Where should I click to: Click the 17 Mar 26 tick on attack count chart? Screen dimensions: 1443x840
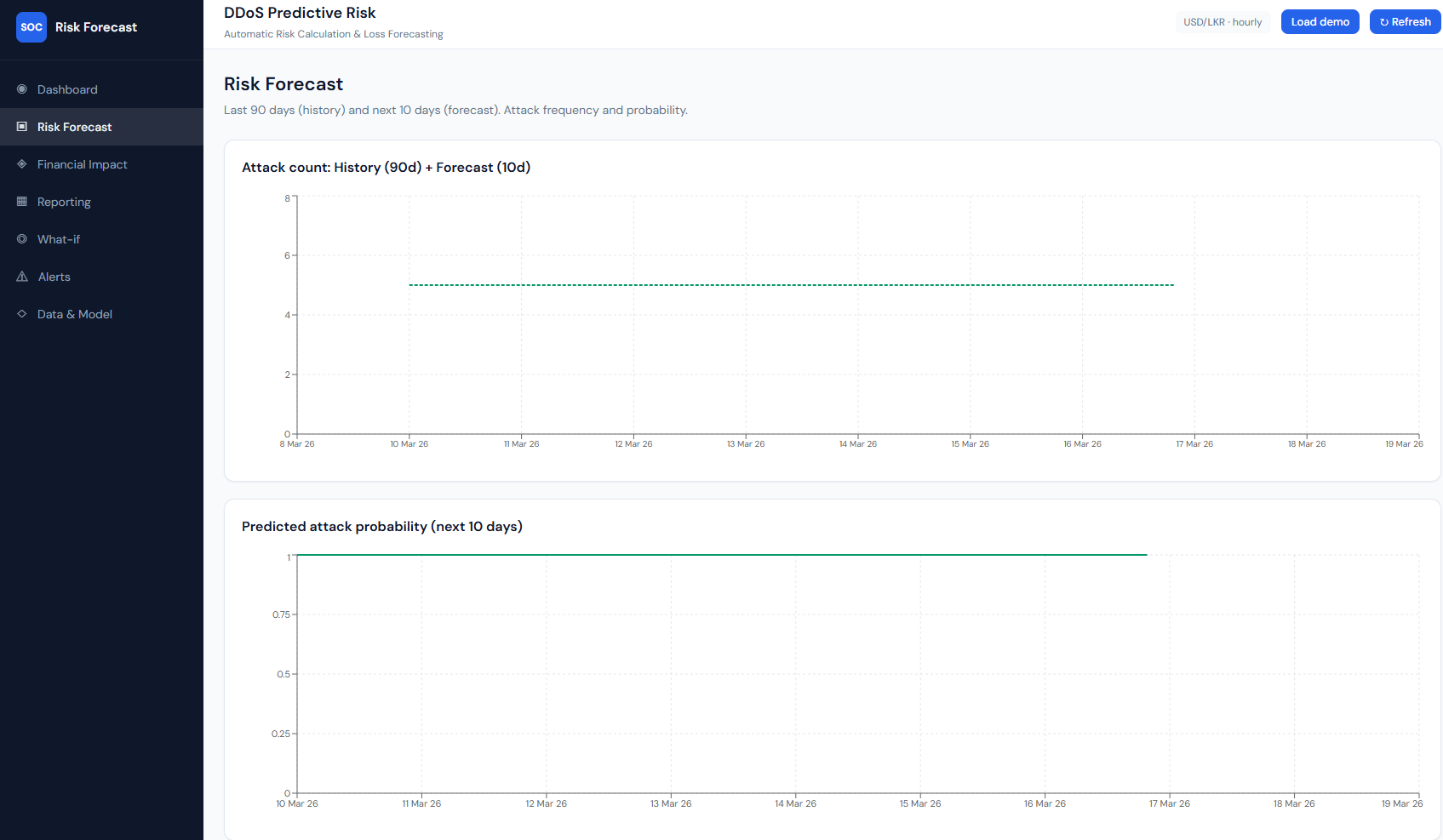[x=1194, y=443]
